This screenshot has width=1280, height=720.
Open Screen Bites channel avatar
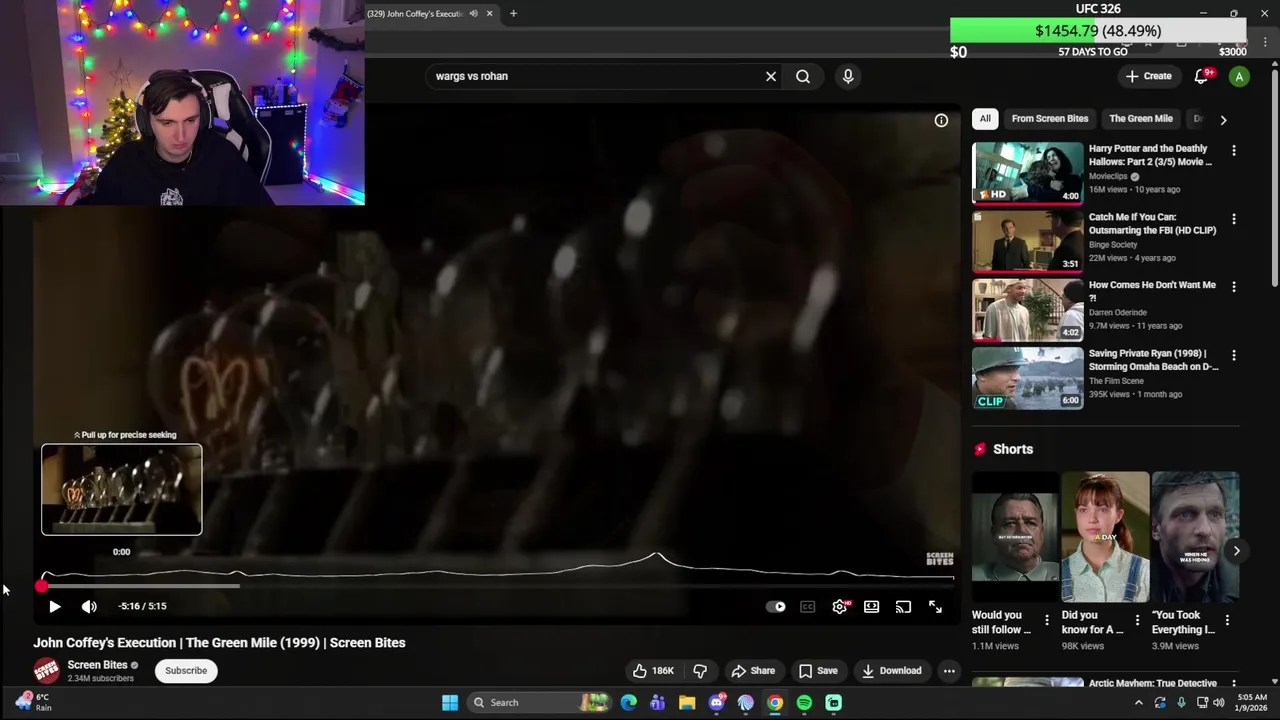point(46,671)
